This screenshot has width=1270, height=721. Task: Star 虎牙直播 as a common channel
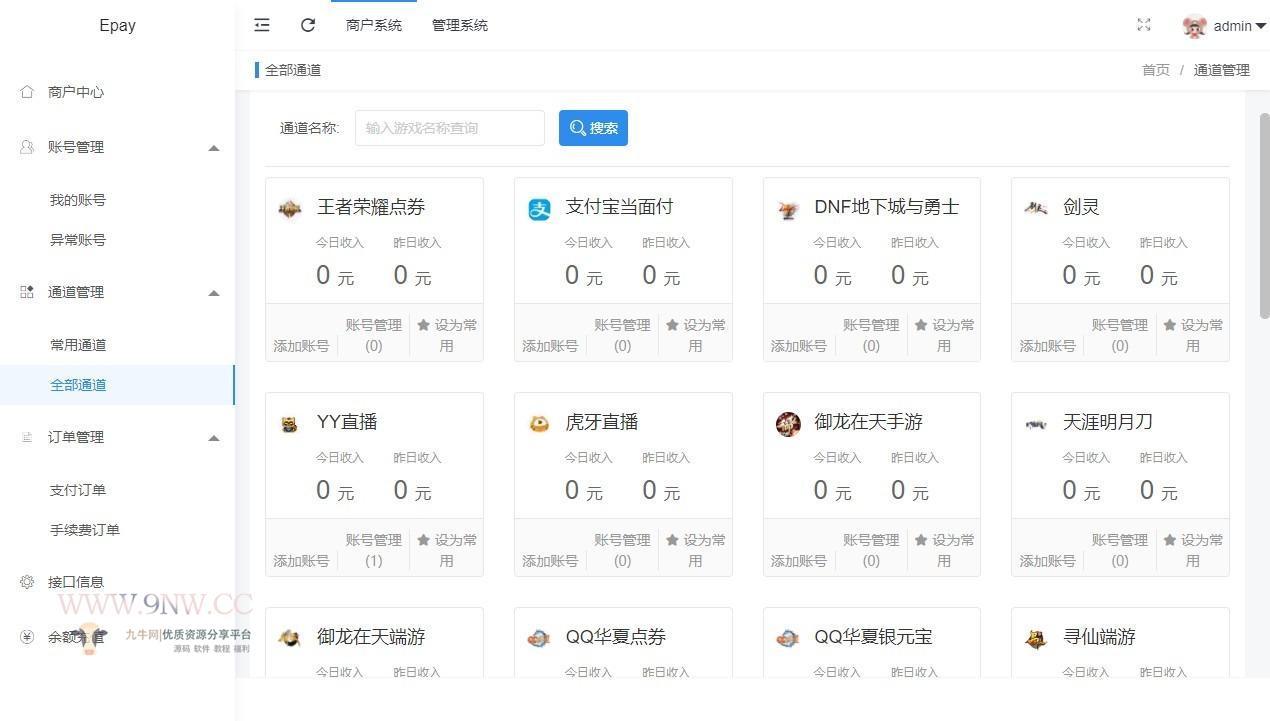[696, 550]
